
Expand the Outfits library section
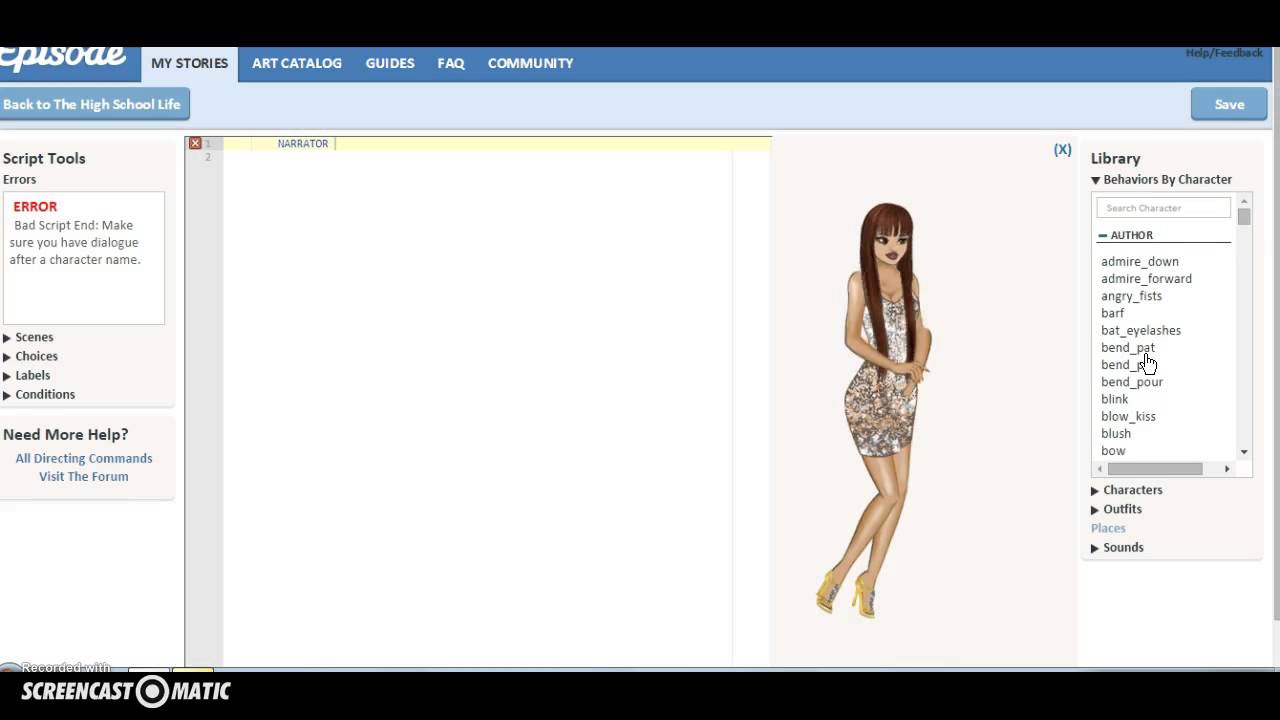coord(1116,509)
